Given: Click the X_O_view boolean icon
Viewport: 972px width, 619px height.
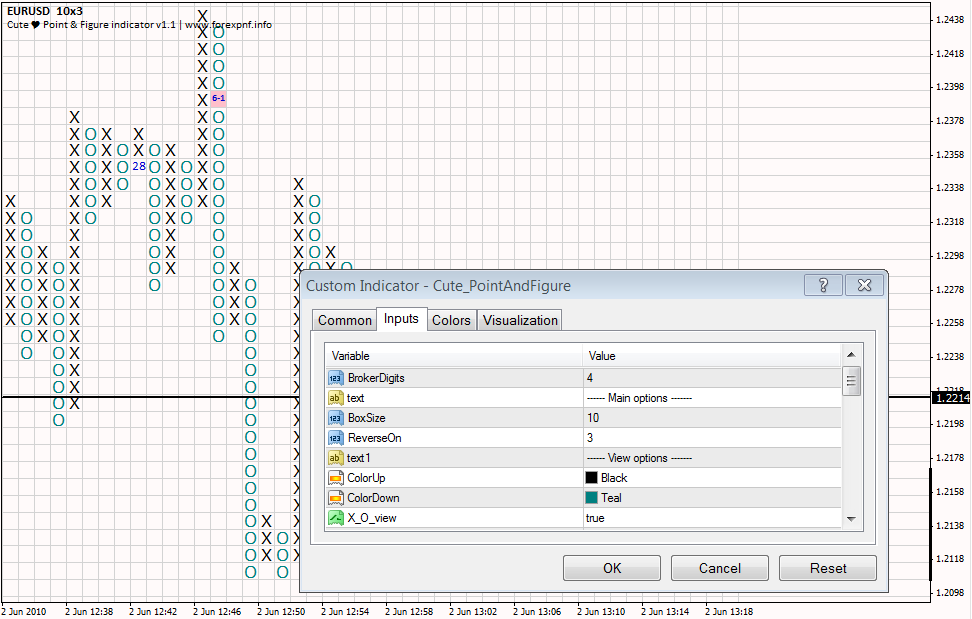Looking at the screenshot, I should click(335, 518).
